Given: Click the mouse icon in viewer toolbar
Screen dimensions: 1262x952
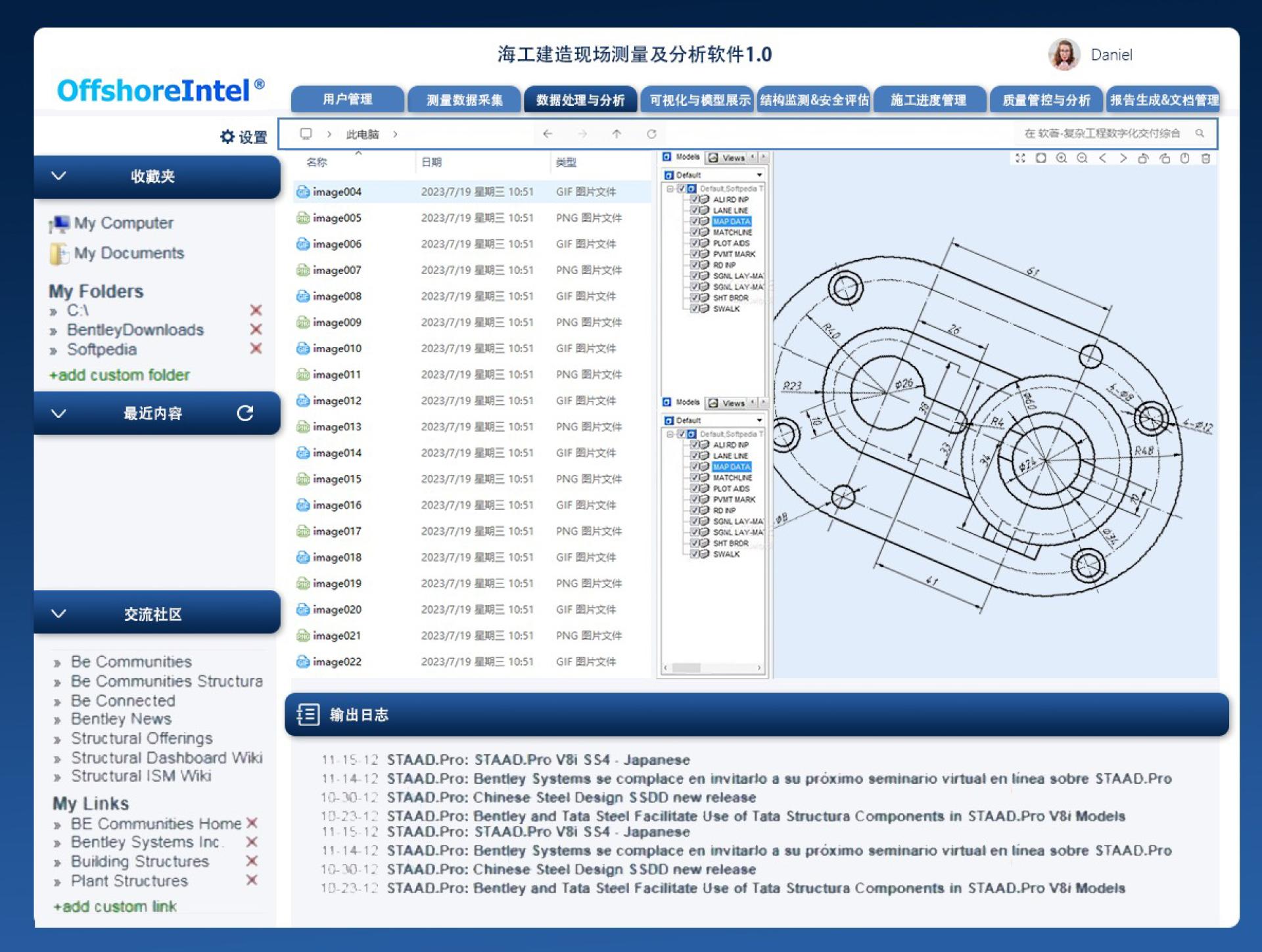Looking at the screenshot, I should 1184,158.
